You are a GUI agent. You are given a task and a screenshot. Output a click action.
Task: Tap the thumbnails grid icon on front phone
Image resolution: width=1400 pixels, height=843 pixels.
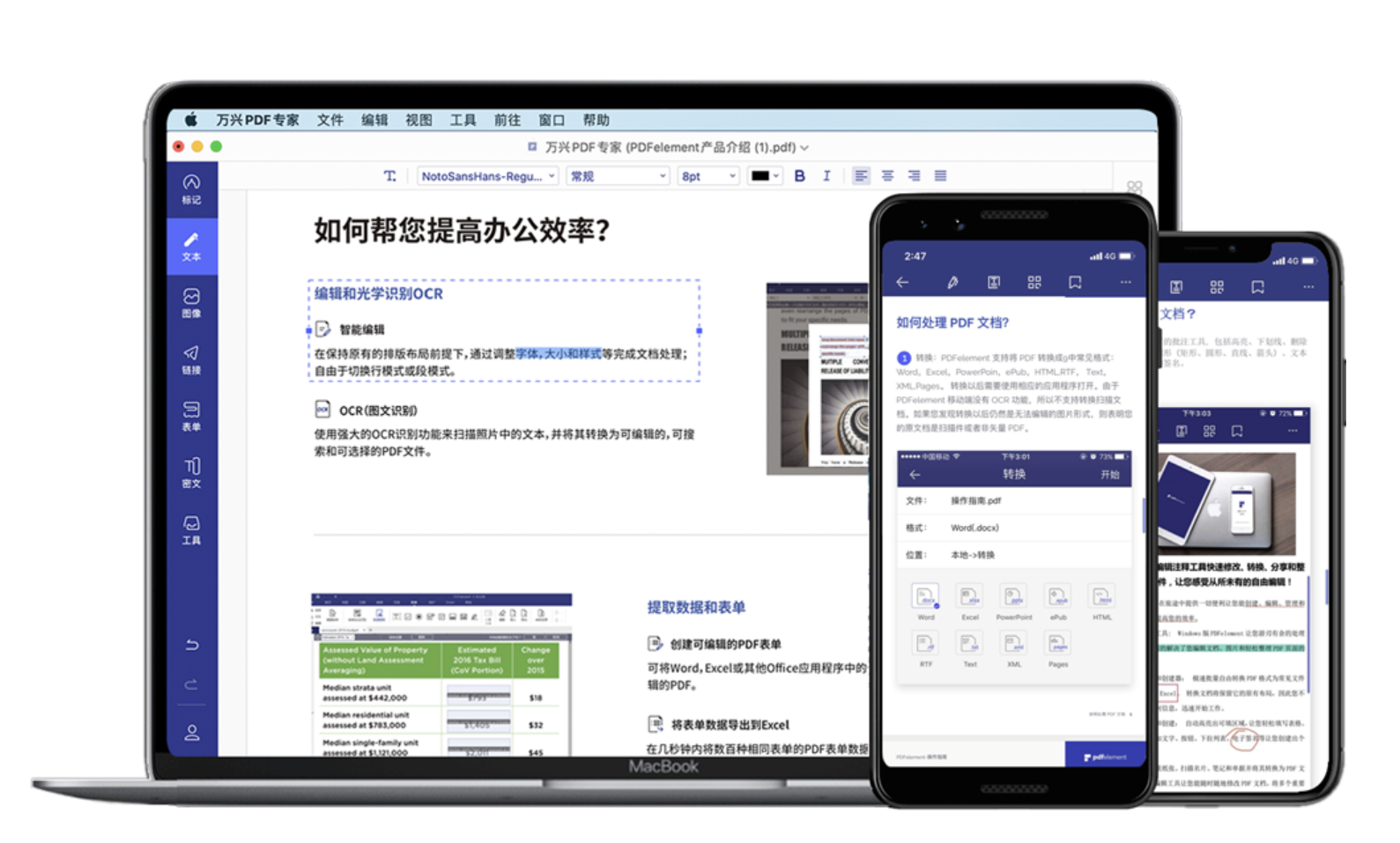(x=1034, y=283)
